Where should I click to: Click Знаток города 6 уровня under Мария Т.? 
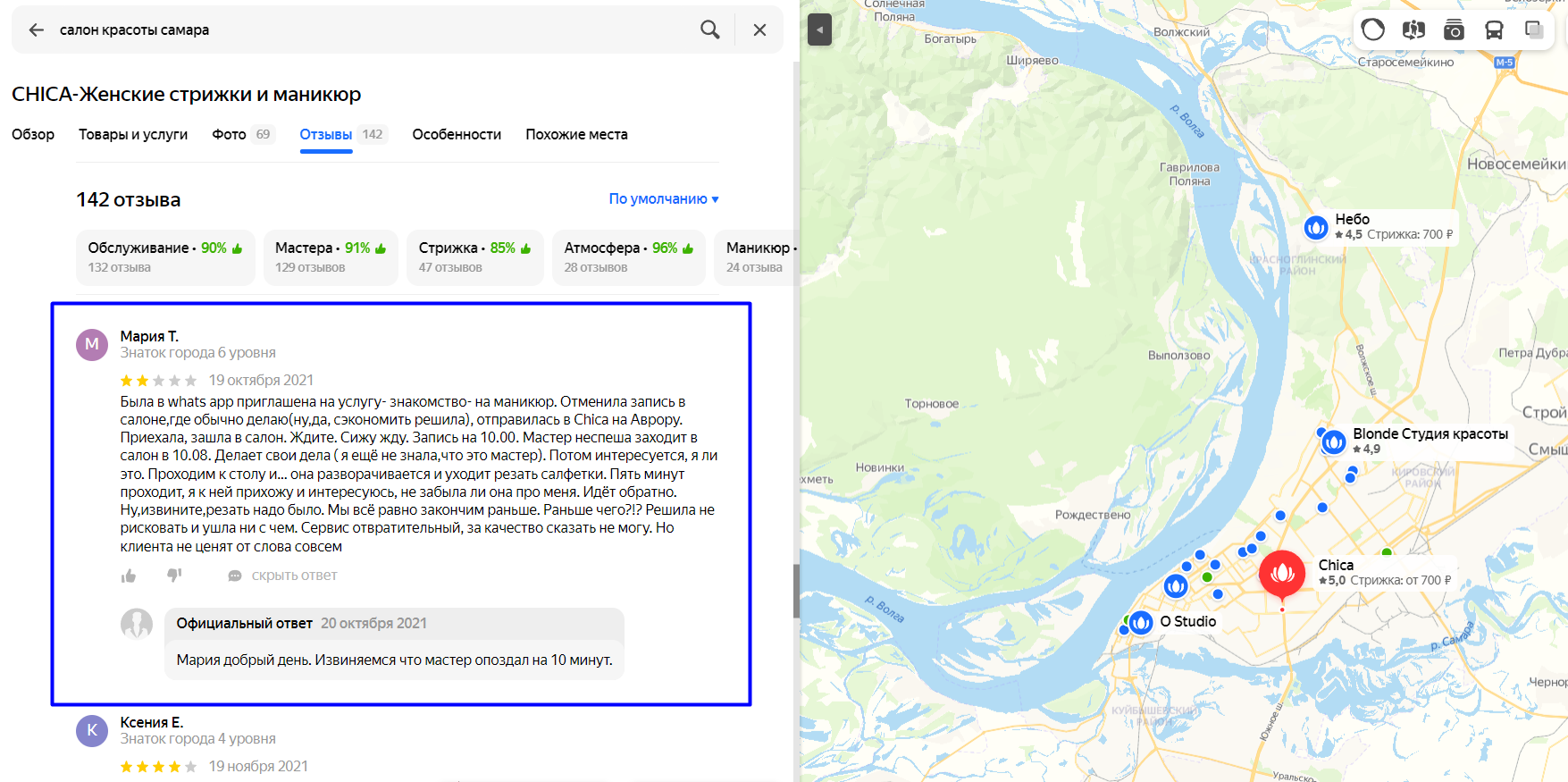198,353
